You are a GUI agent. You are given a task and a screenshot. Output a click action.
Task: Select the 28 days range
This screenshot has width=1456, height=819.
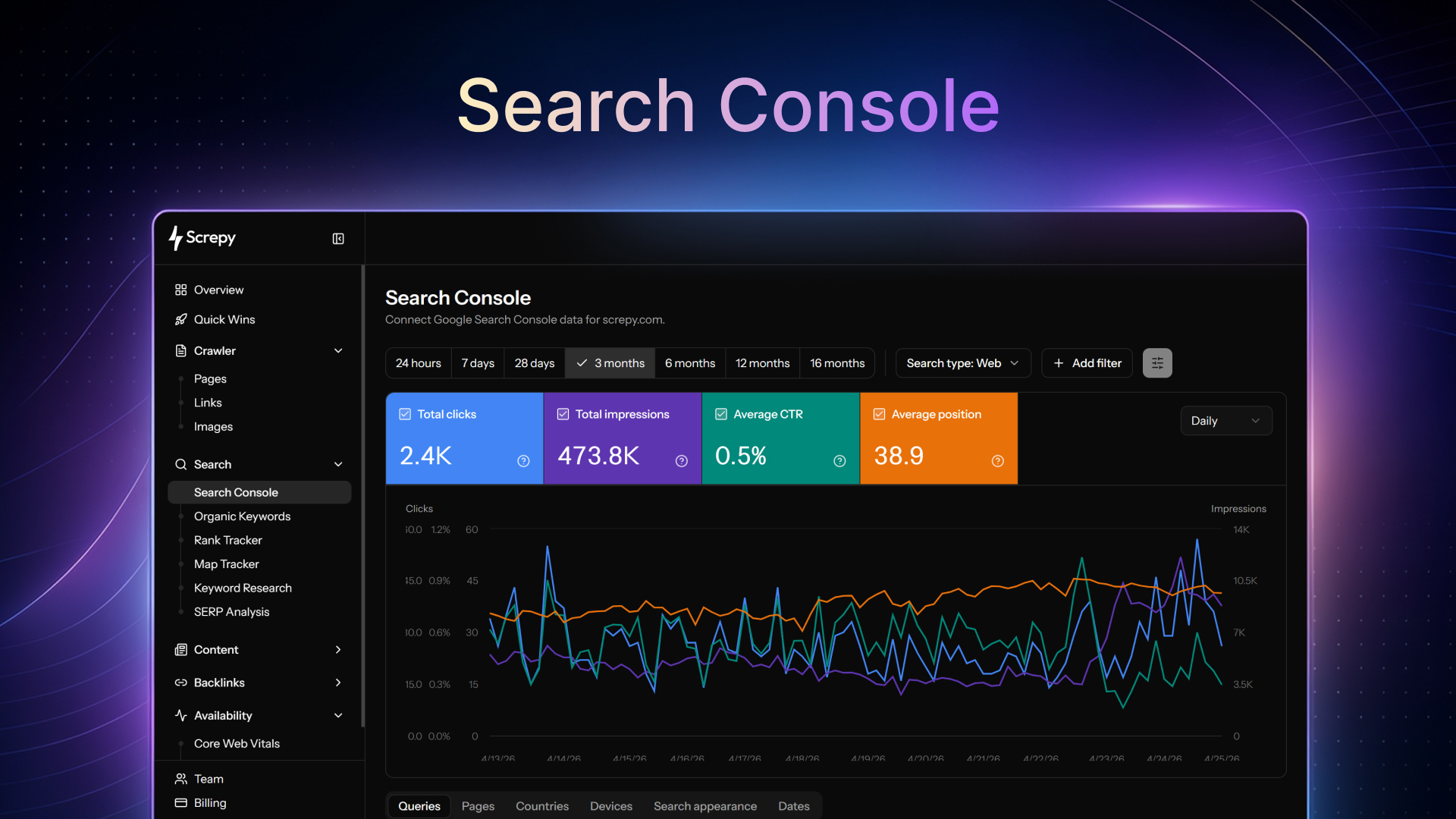pos(535,363)
